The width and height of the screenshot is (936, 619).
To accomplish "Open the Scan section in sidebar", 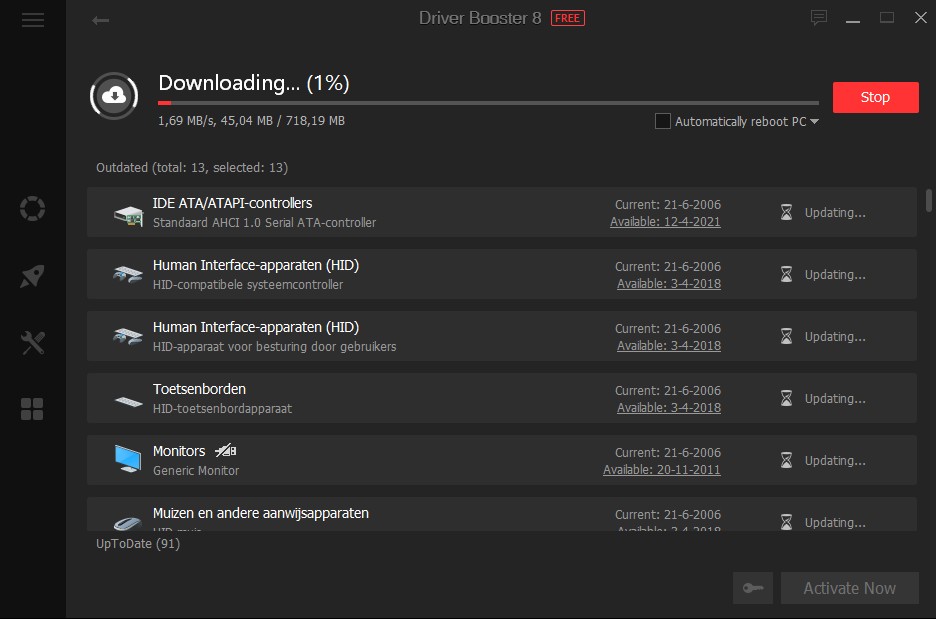I will (32, 209).
